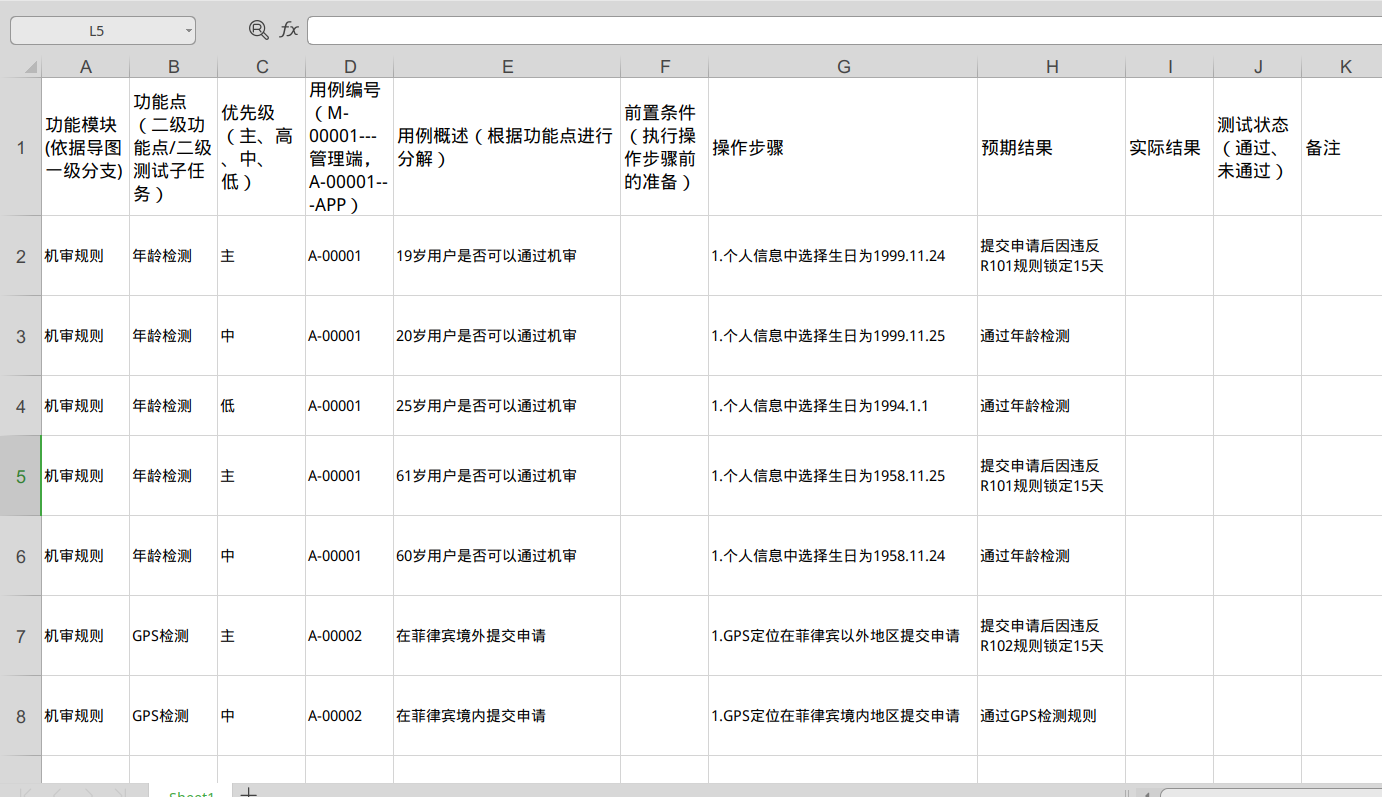Select column header E for 用例概述
Screen dimensions: 1382x797
[x=507, y=66]
